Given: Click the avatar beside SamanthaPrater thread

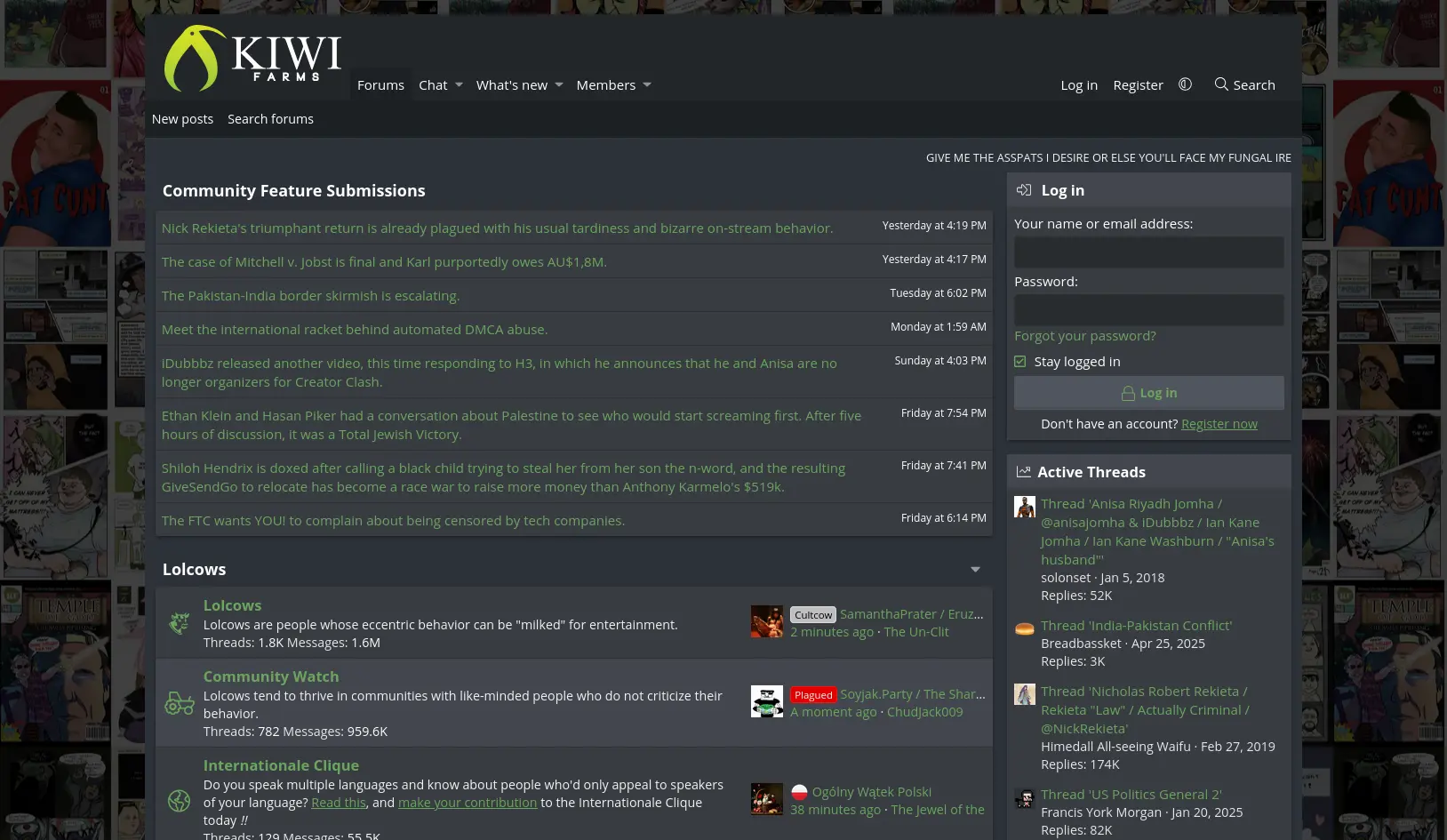Looking at the screenshot, I should point(767,621).
